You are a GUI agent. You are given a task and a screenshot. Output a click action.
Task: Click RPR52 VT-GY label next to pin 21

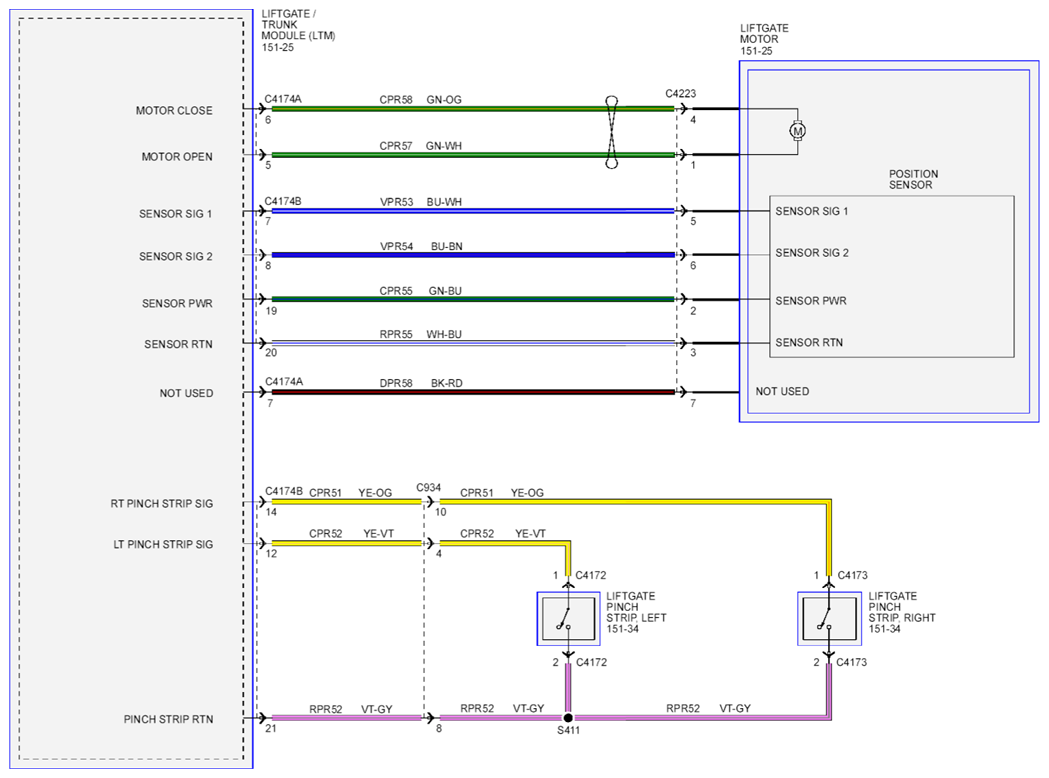(351, 709)
